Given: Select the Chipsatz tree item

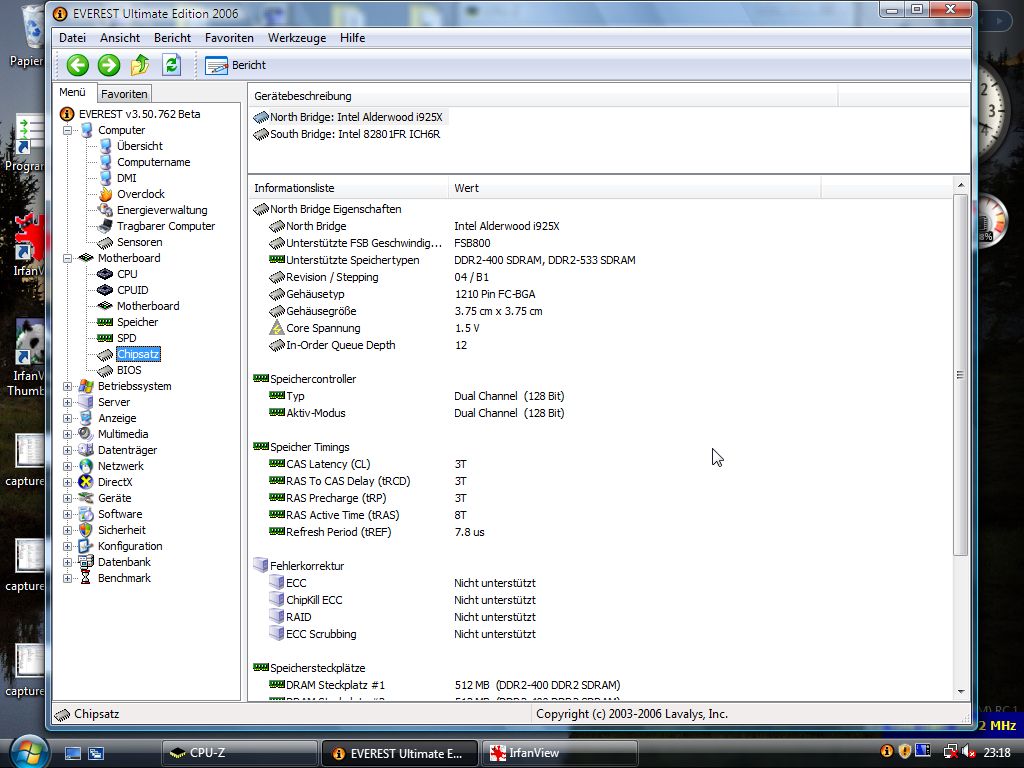Looking at the screenshot, I should pyautogui.click(x=138, y=354).
